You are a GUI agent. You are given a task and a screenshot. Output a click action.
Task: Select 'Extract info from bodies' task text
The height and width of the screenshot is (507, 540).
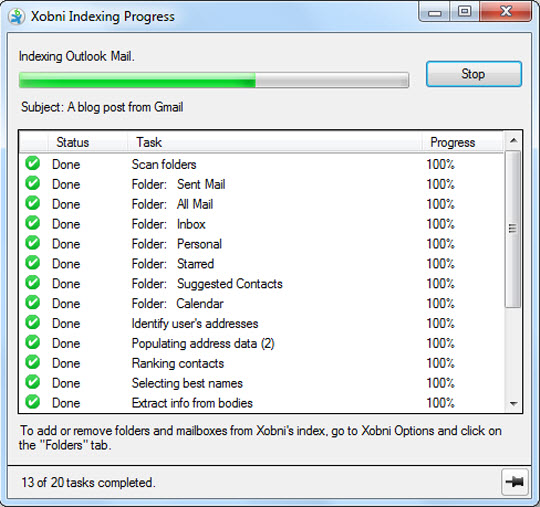(x=192, y=403)
